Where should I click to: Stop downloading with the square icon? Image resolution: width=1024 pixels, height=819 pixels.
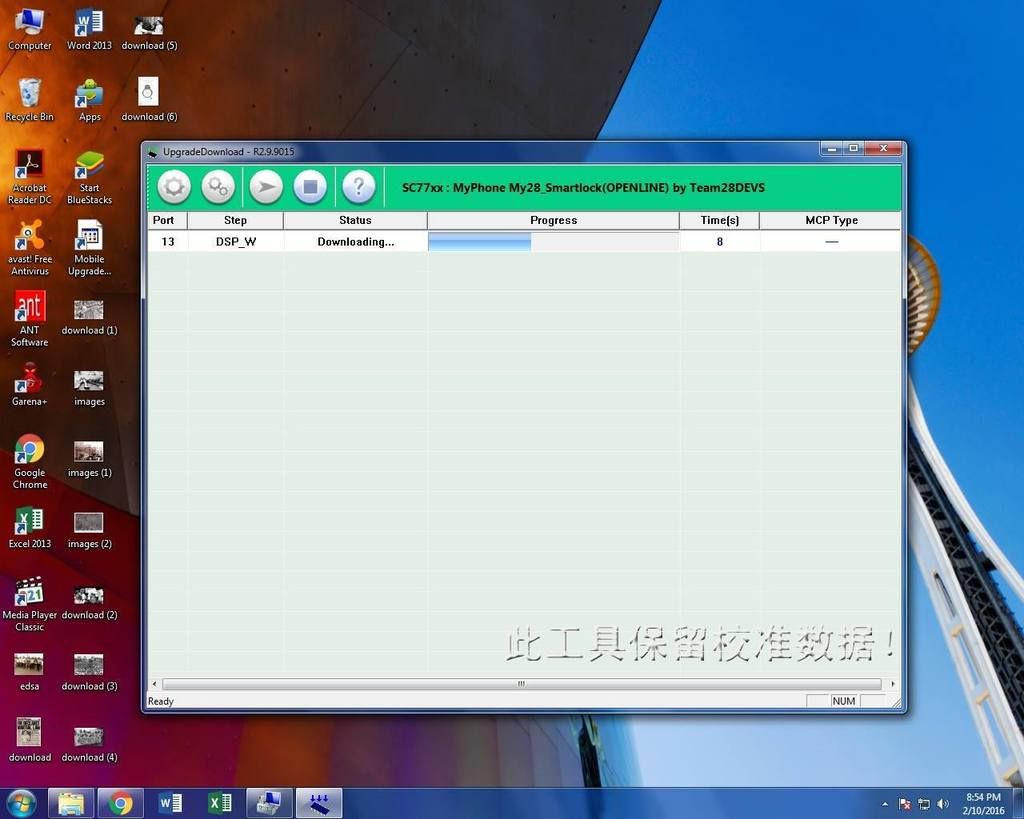coord(310,187)
